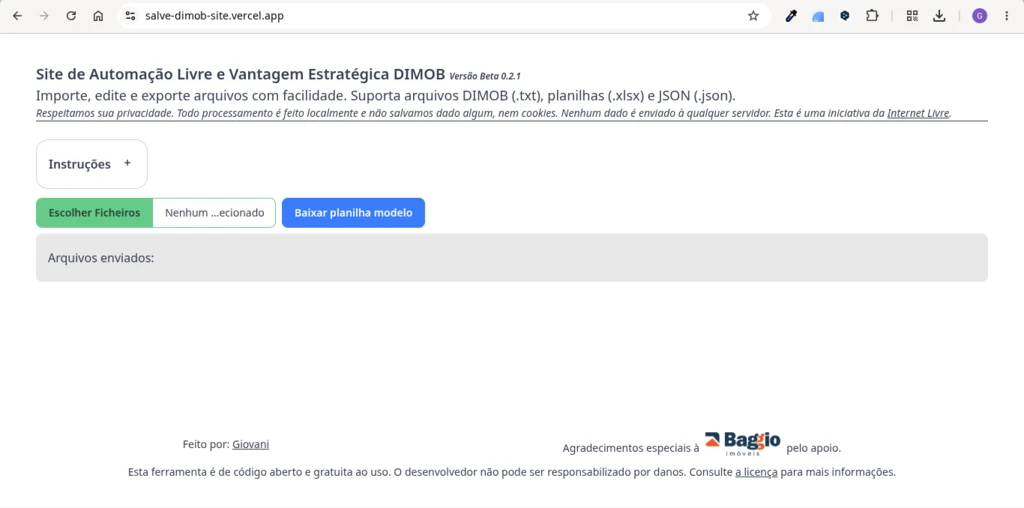Click the title 'Site de Automação Livre e Vantagem Estratégica DIMOB'
The width and height of the screenshot is (1024, 508).
click(x=241, y=73)
